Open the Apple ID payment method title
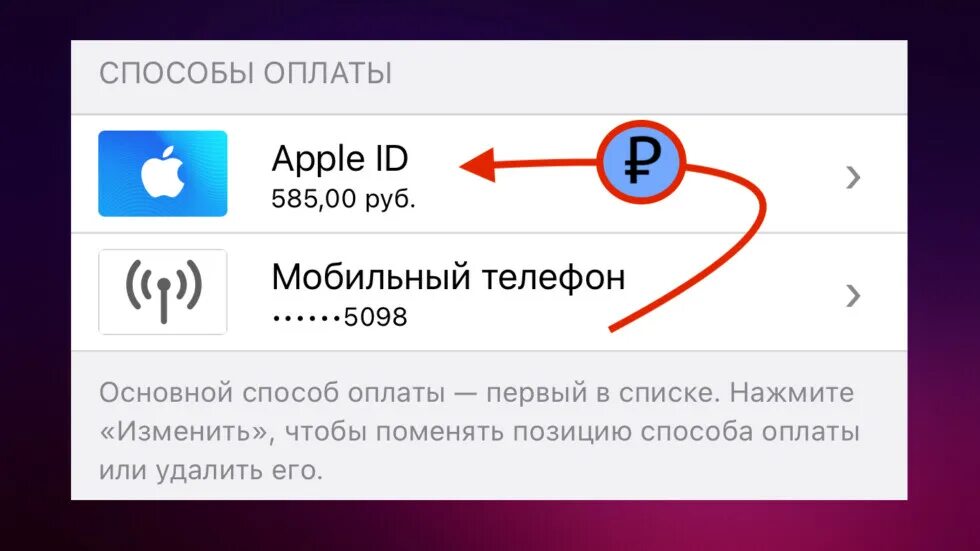This screenshot has width=980, height=551. pos(340,159)
